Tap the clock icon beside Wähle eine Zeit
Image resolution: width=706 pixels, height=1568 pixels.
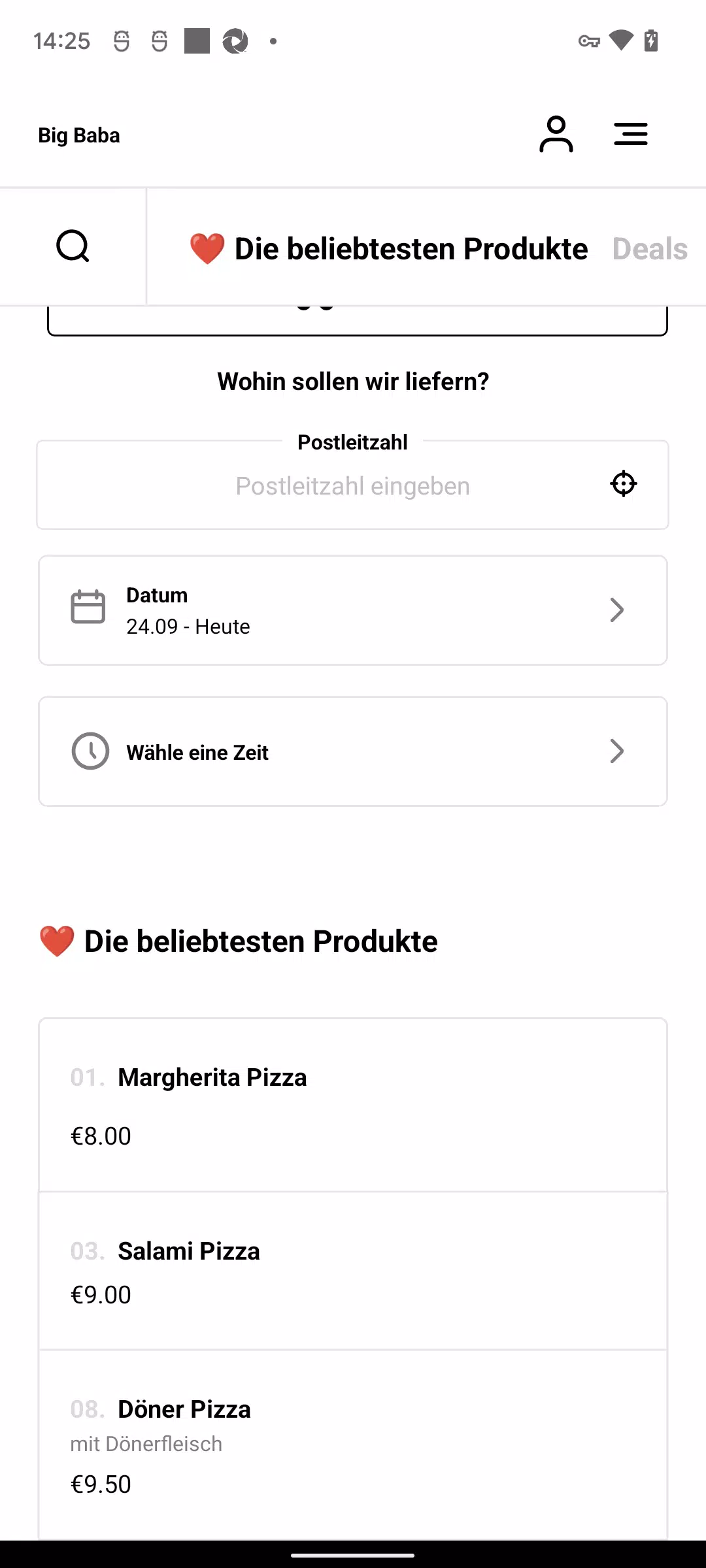(90, 751)
